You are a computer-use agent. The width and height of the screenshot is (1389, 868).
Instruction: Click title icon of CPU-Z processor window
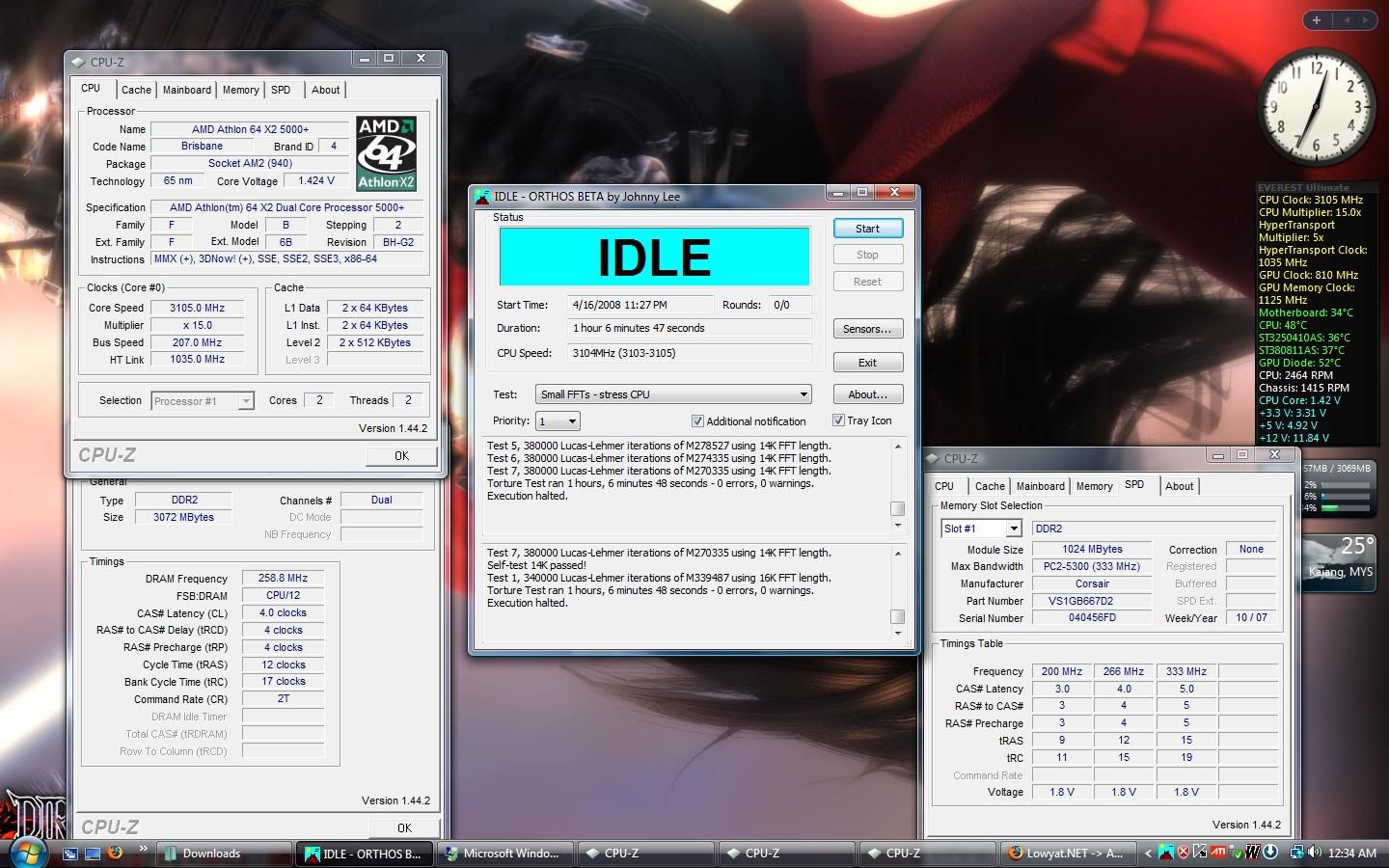click(x=77, y=62)
